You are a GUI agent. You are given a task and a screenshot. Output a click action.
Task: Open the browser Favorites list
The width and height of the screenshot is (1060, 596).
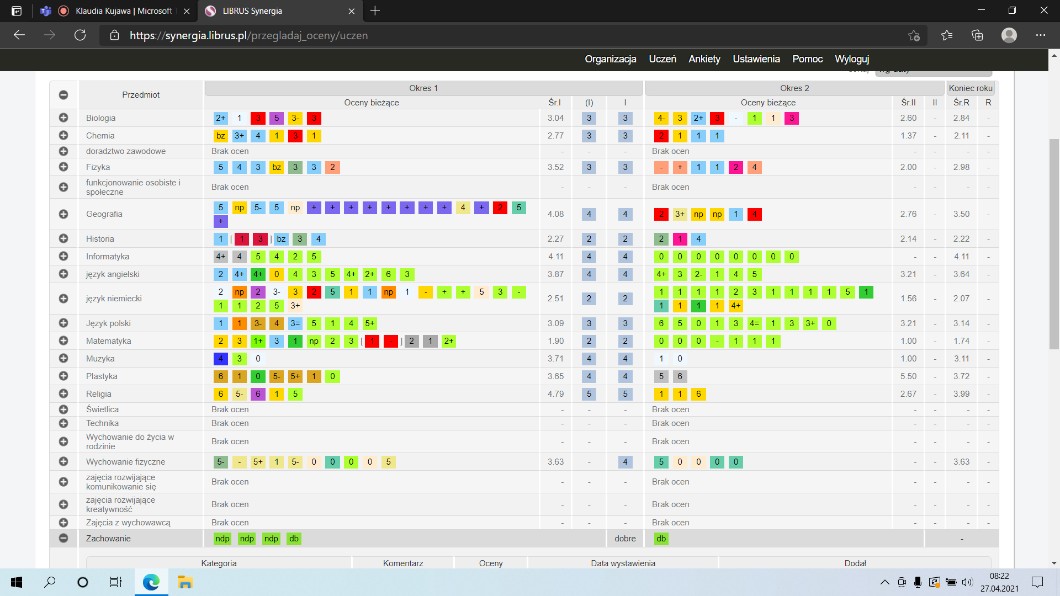tap(946, 35)
